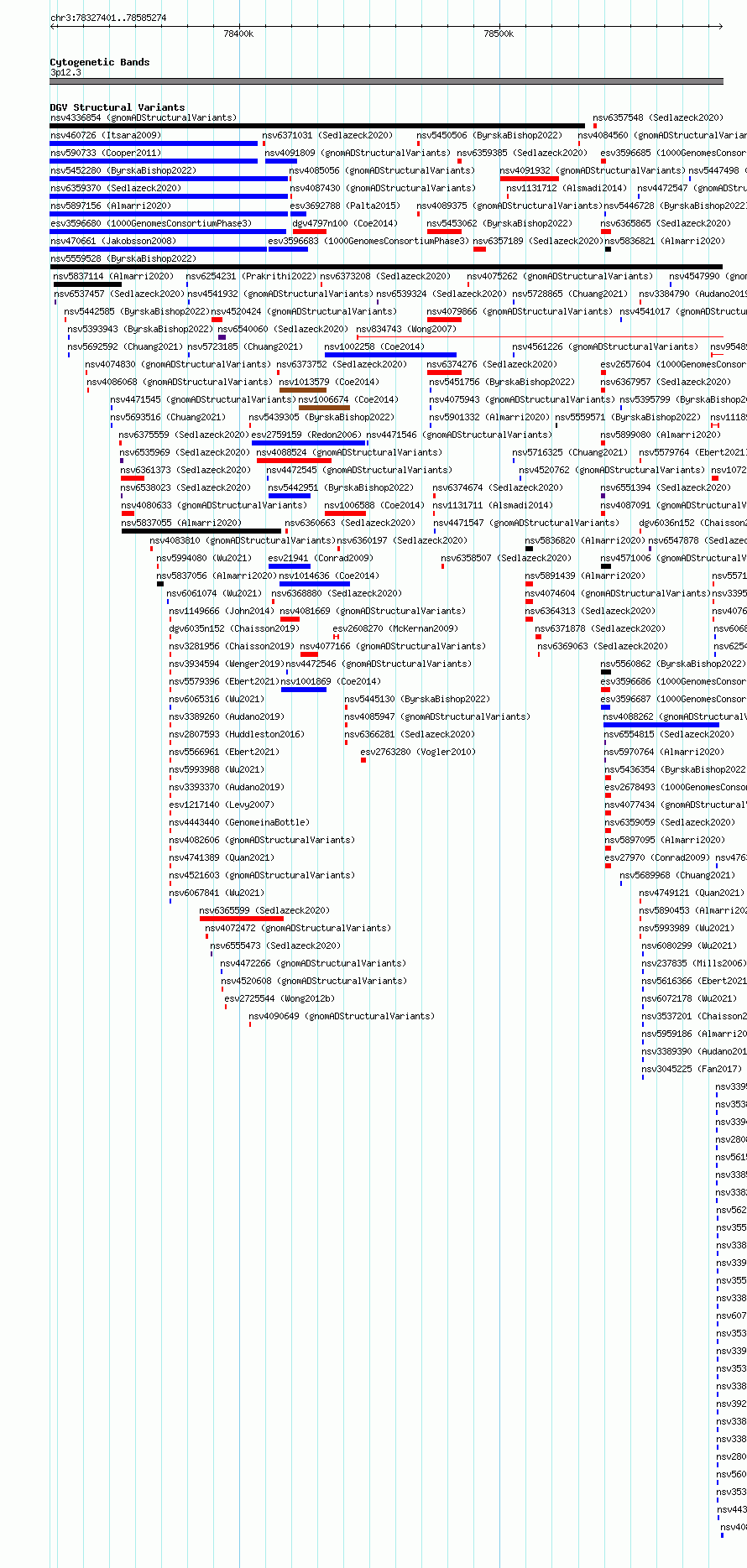The width and height of the screenshot is (747, 1568).
Task: Click nsv5579396 (Ebert2021) label
Action: (x=224, y=681)
